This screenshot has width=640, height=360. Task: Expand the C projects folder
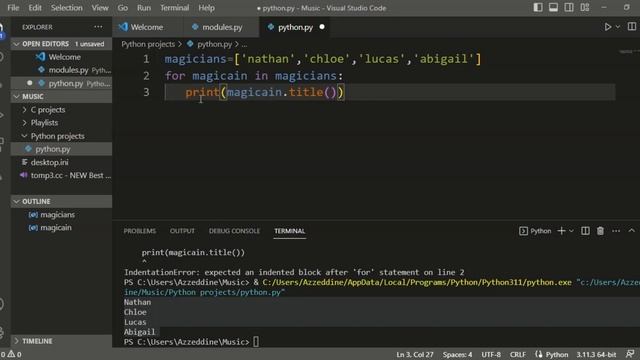(x=61, y=109)
